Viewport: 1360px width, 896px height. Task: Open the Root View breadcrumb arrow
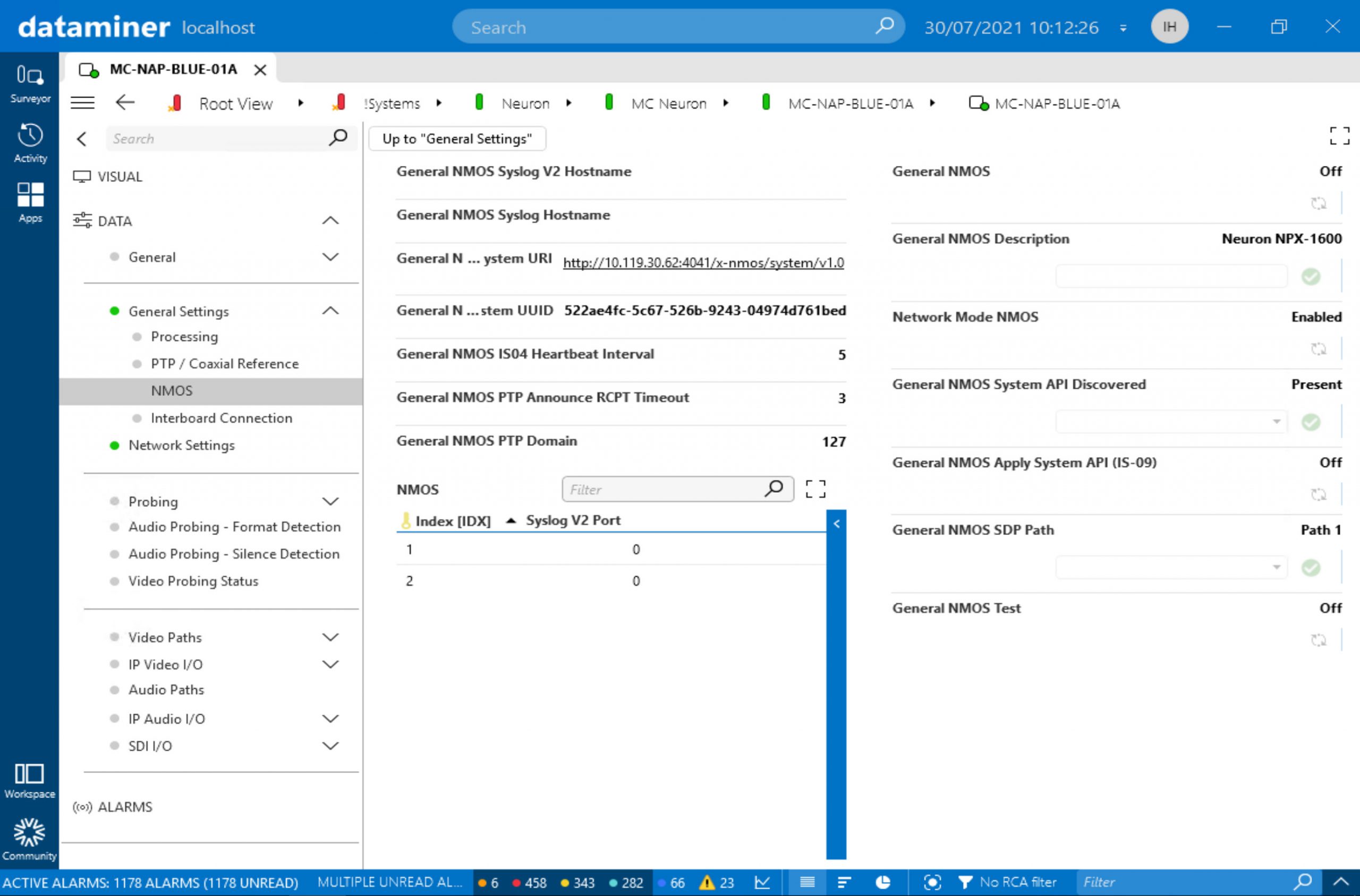coord(301,104)
